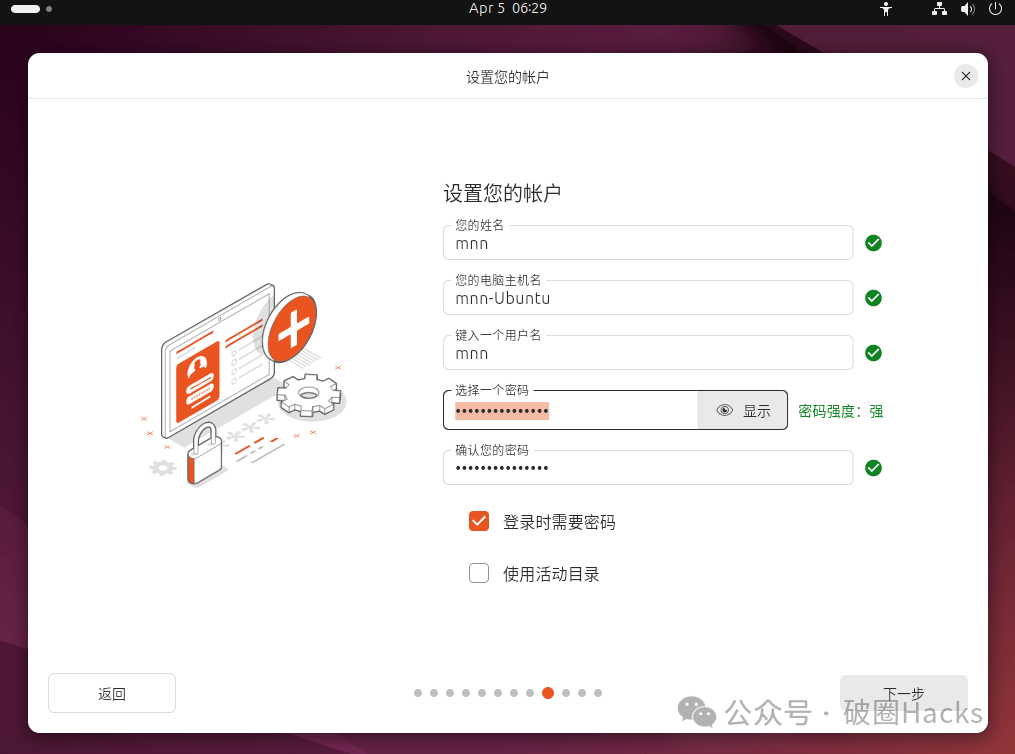Click the 键入一个用户名 username field
The image size is (1015, 754).
(648, 353)
